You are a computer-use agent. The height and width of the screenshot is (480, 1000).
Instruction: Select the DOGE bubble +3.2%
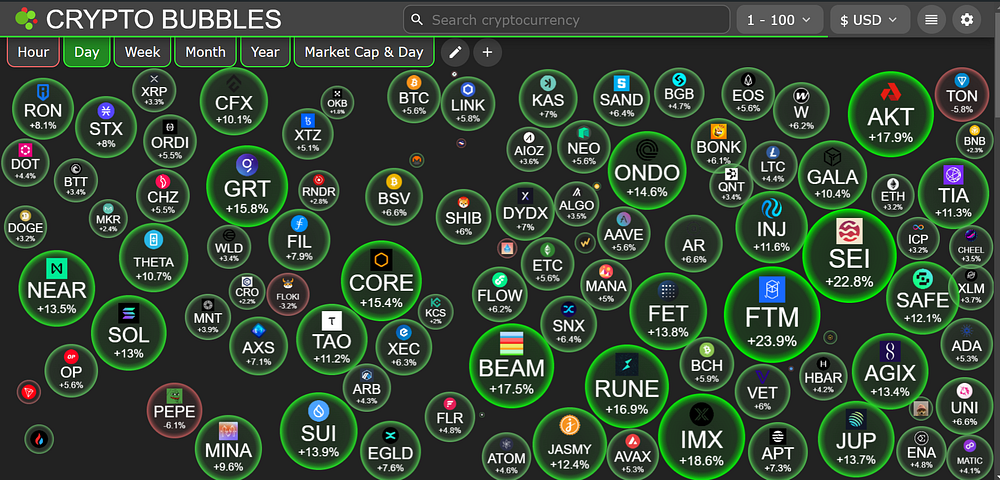(x=26, y=227)
